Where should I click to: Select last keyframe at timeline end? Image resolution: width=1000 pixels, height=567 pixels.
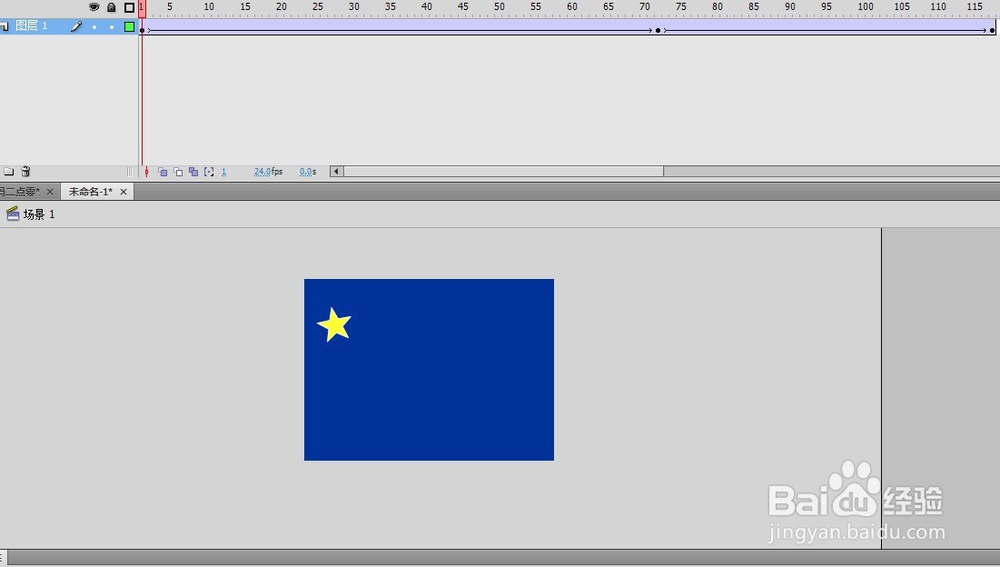pyautogui.click(x=992, y=30)
